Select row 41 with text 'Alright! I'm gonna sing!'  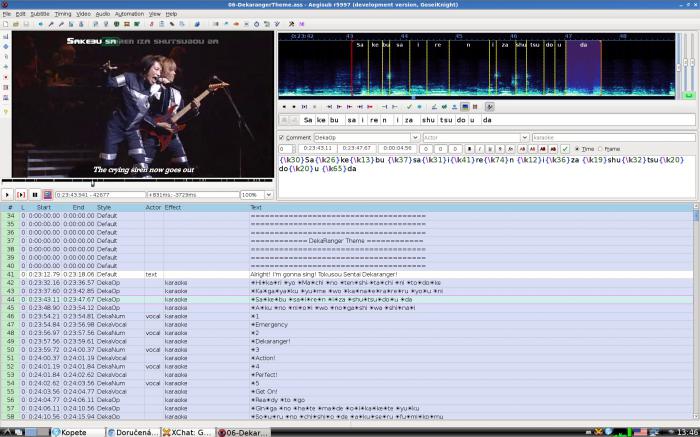point(347,274)
